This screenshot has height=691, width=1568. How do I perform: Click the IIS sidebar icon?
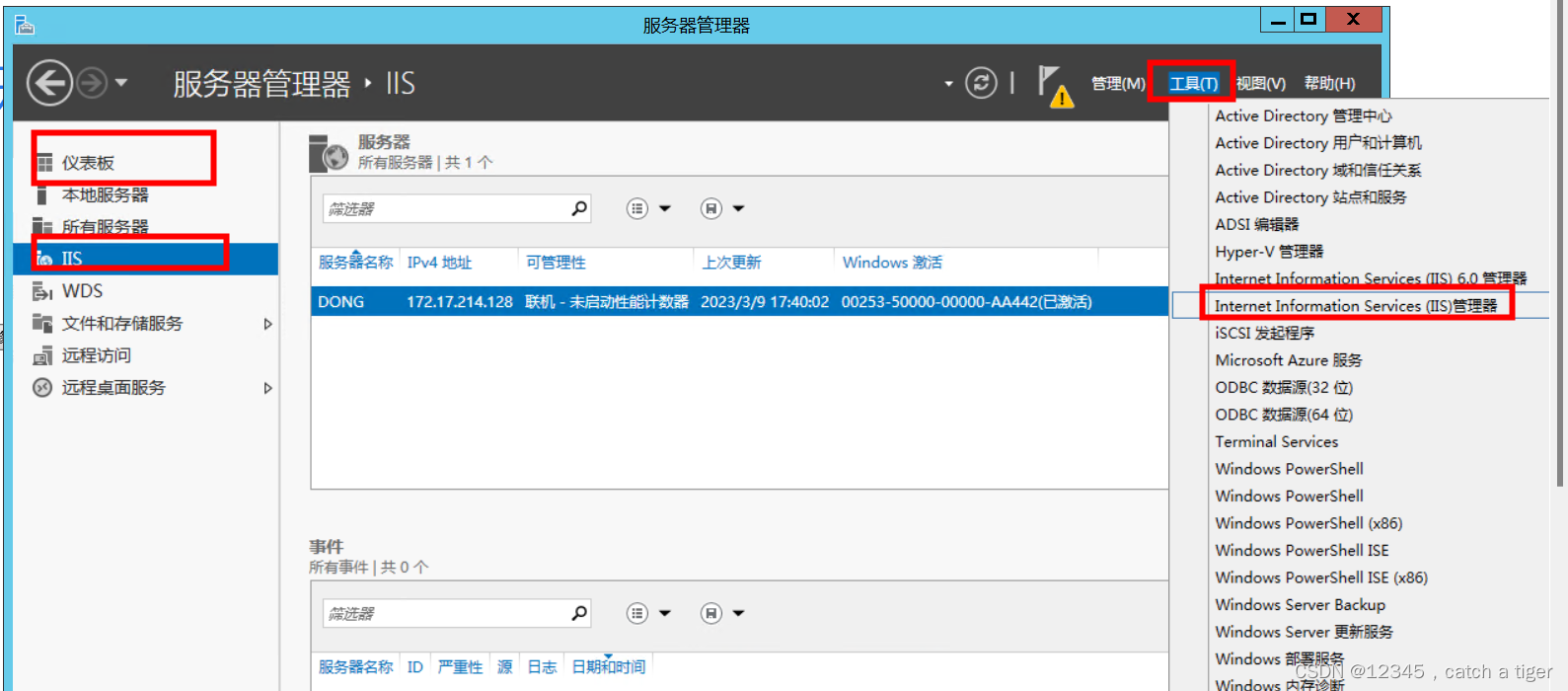tap(44, 259)
